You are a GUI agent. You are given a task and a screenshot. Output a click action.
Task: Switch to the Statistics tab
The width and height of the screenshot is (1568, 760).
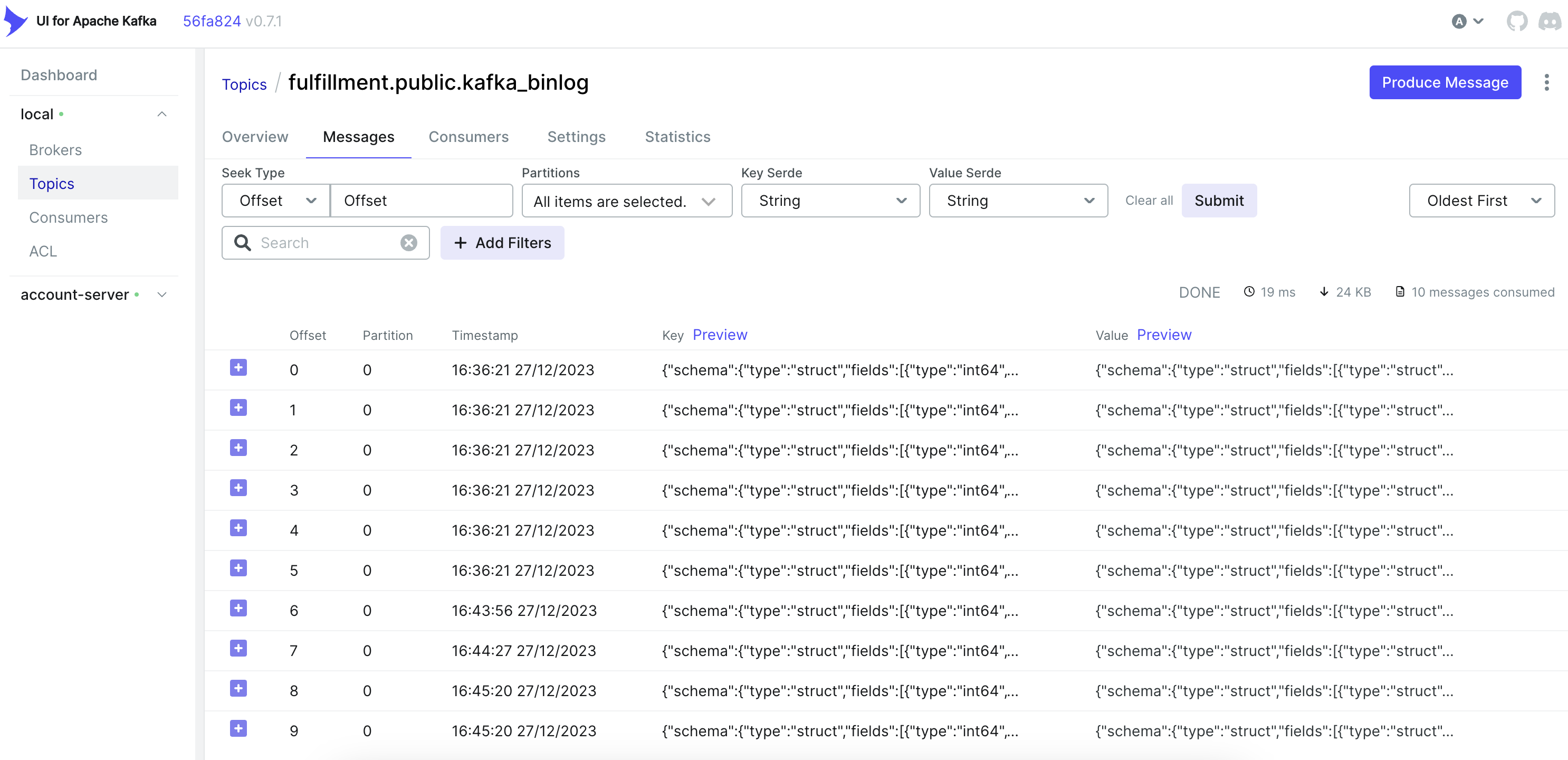pos(677,137)
